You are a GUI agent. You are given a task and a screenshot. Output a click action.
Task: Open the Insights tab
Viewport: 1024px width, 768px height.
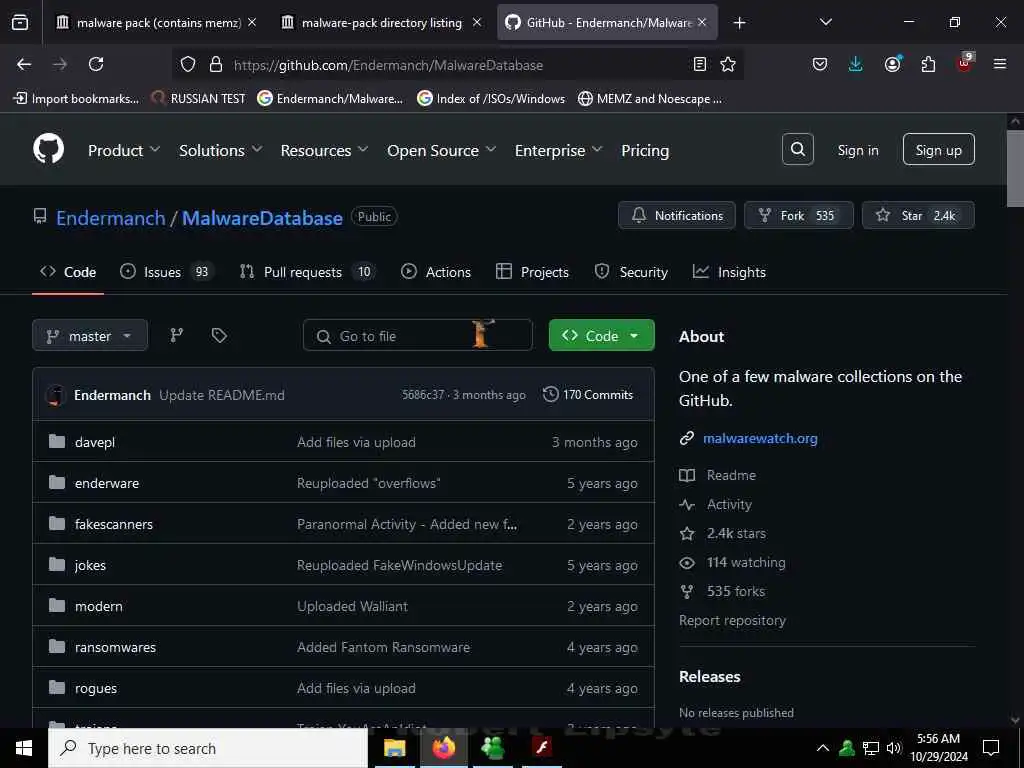pos(729,272)
